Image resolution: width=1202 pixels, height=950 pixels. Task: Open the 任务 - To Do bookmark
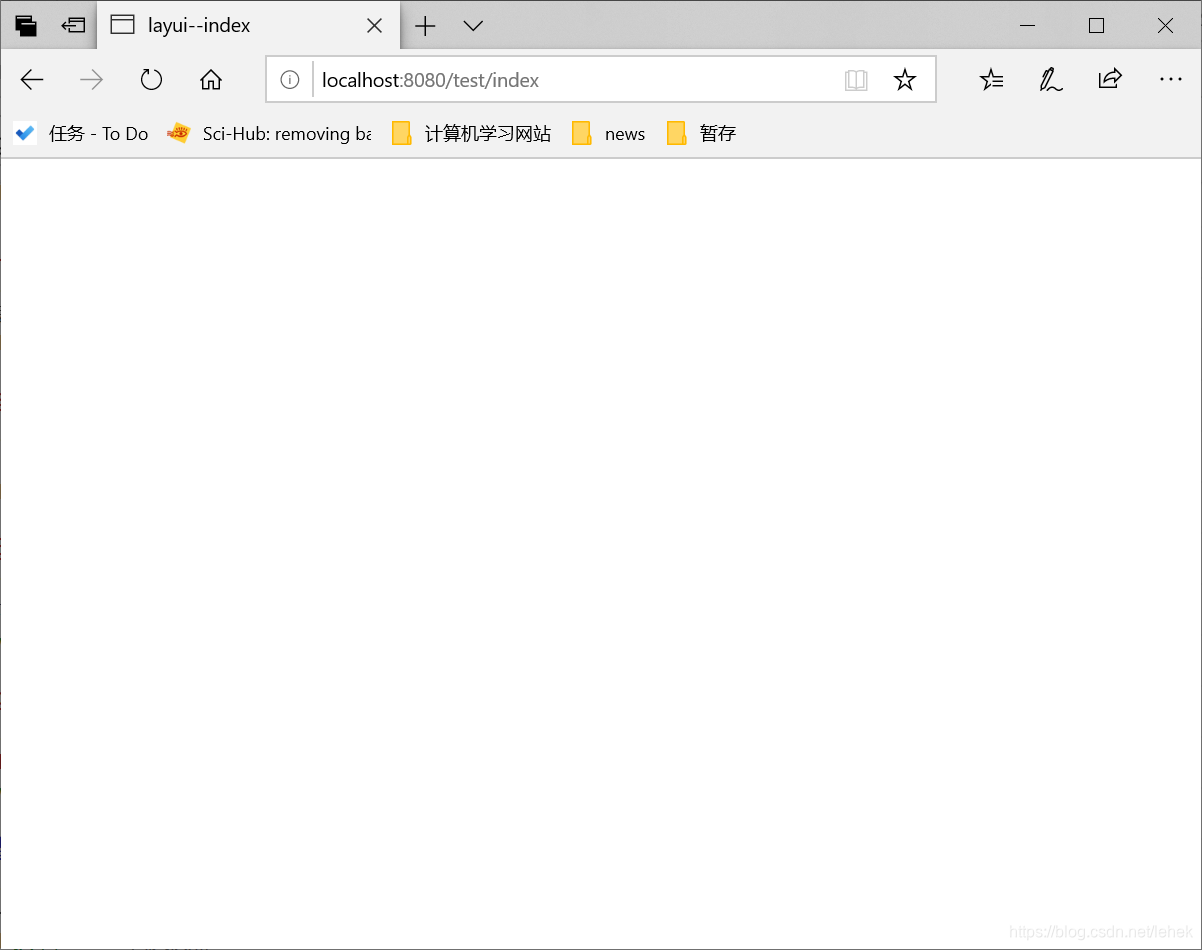pyautogui.click(x=81, y=133)
